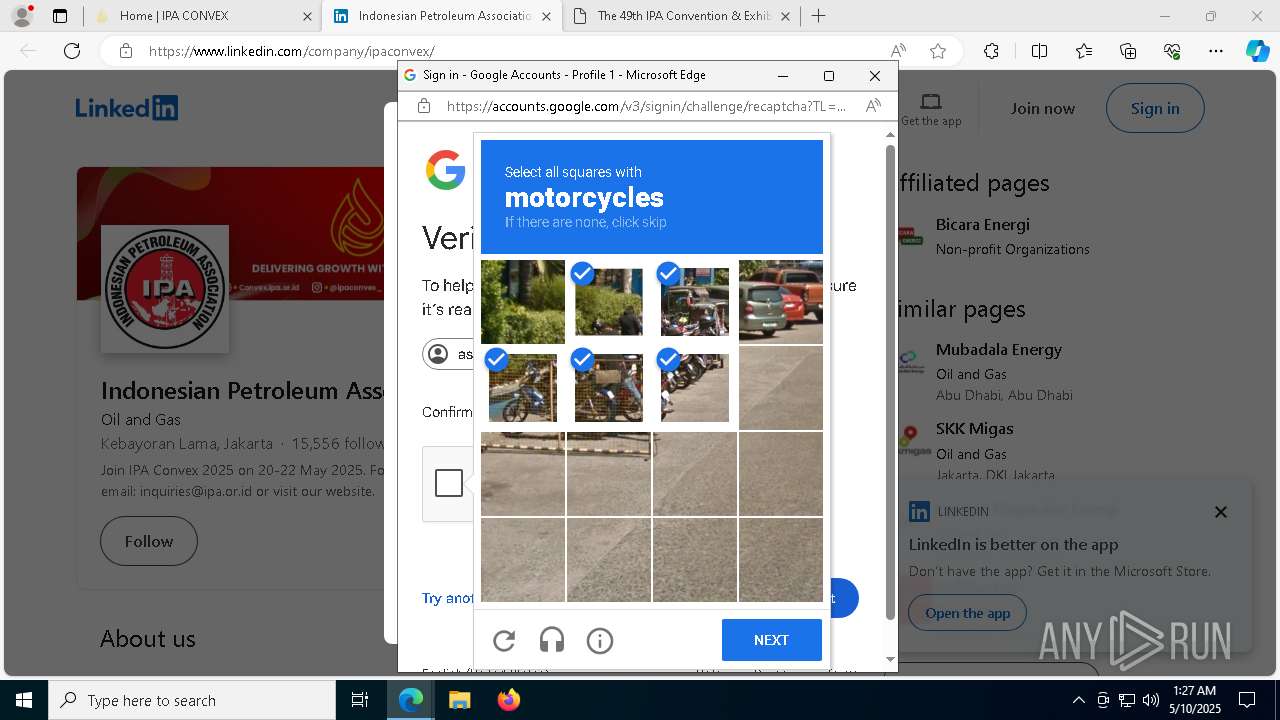Open Copilot sidebar icon
The image size is (1280, 720).
1258,51
